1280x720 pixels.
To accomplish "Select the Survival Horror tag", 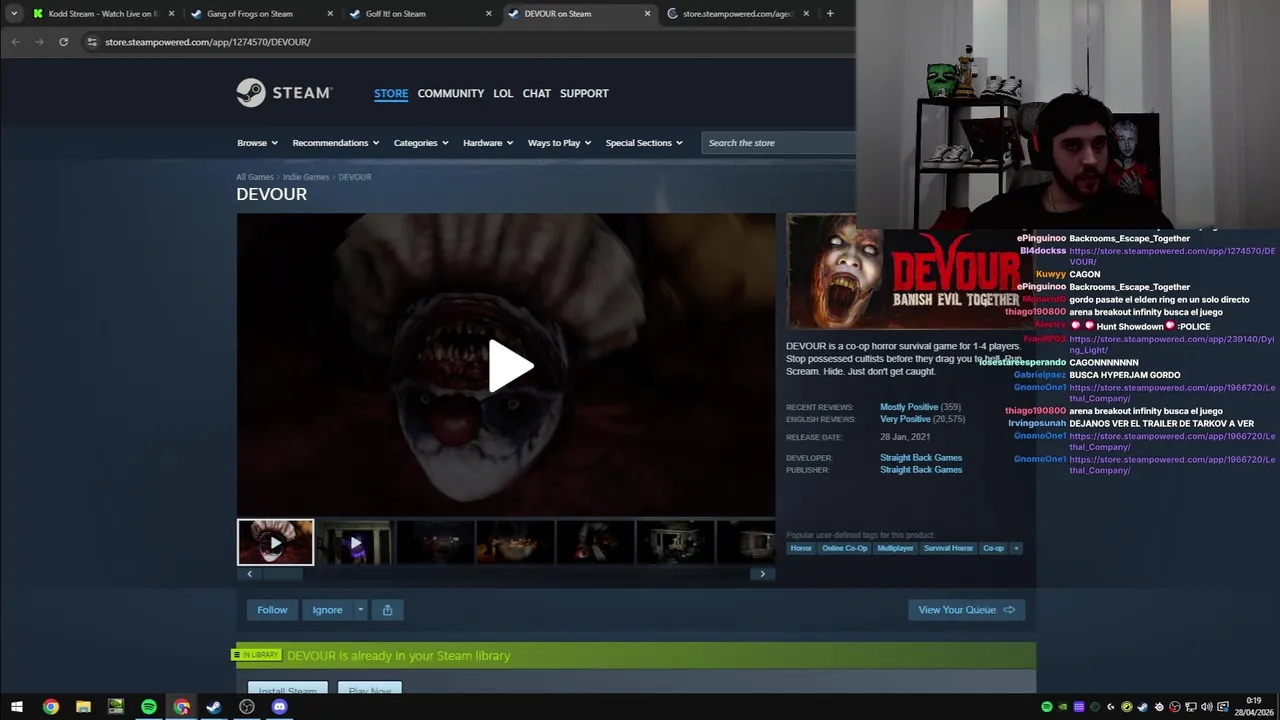I will [948, 548].
